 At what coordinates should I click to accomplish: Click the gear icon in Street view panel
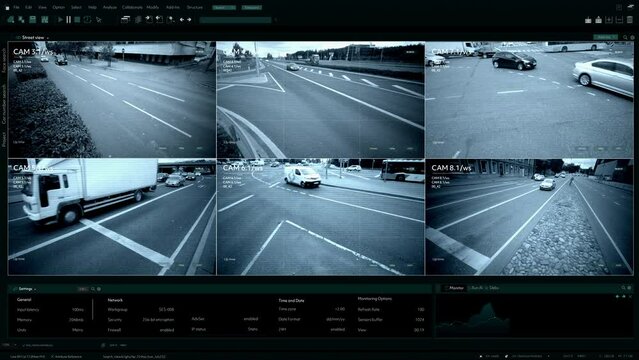click(632, 38)
